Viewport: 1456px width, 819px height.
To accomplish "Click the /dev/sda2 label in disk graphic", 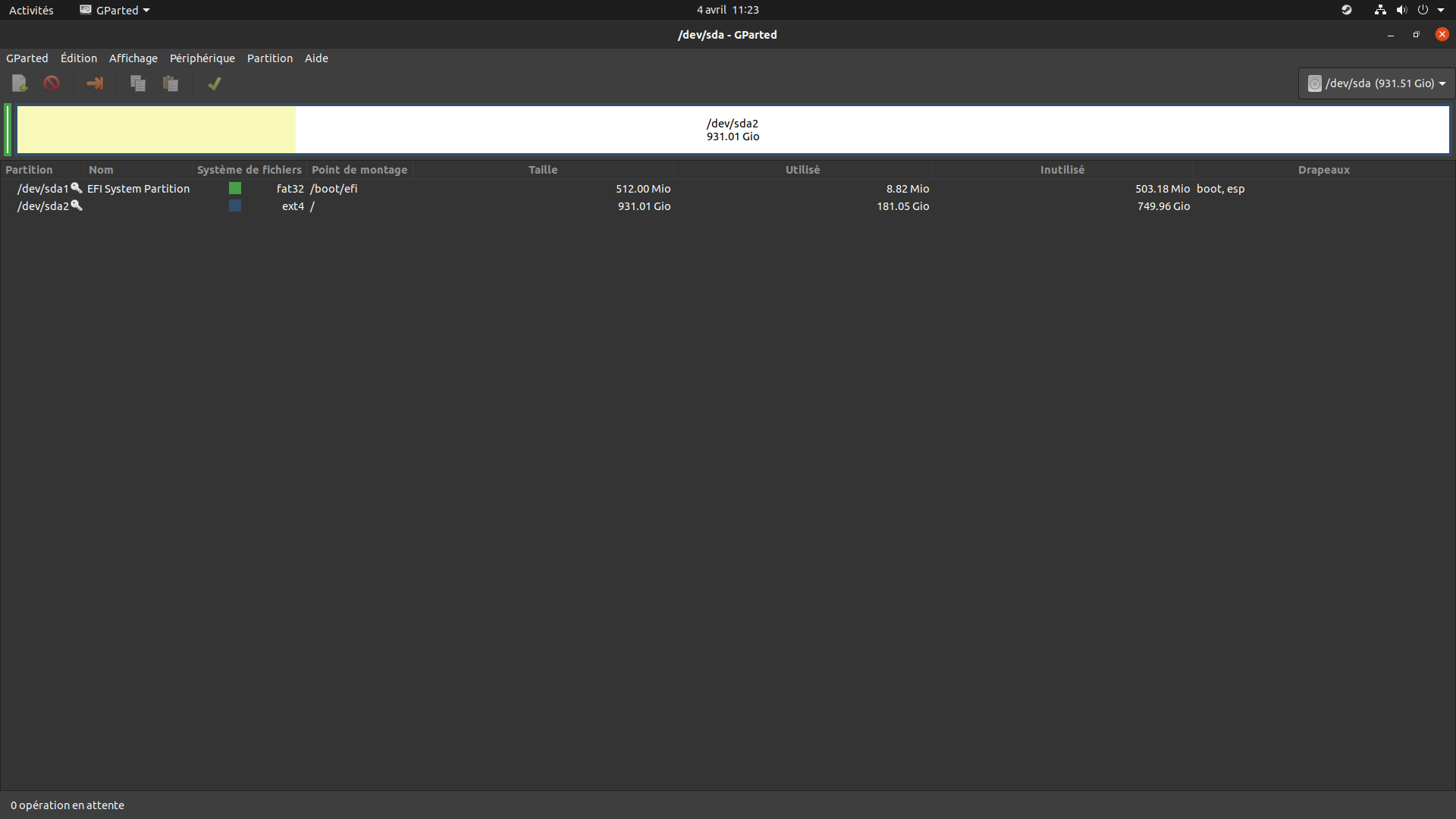I will point(733,124).
